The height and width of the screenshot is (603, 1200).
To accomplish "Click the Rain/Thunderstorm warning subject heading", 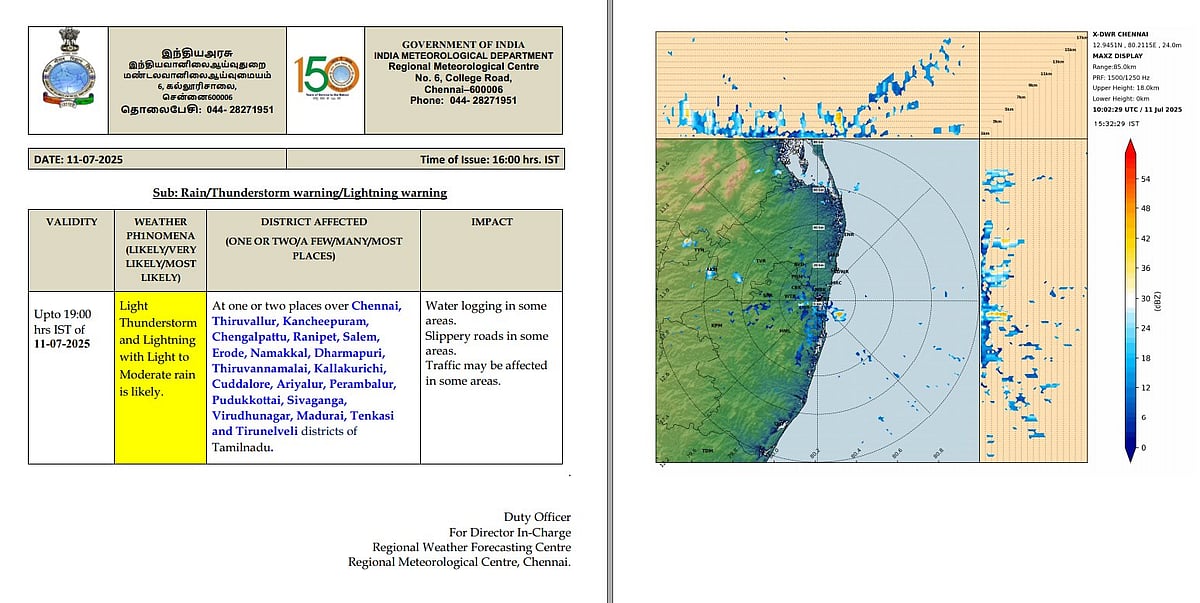I will tap(295, 192).
